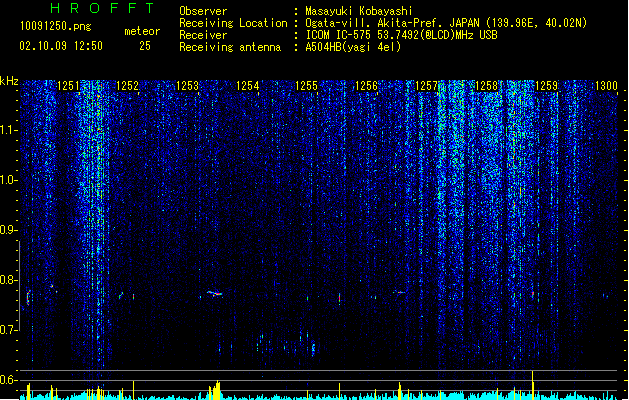Screen dimensions: 629x400
Task: Click the 1254 time marker
Action: tap(248, 86)
